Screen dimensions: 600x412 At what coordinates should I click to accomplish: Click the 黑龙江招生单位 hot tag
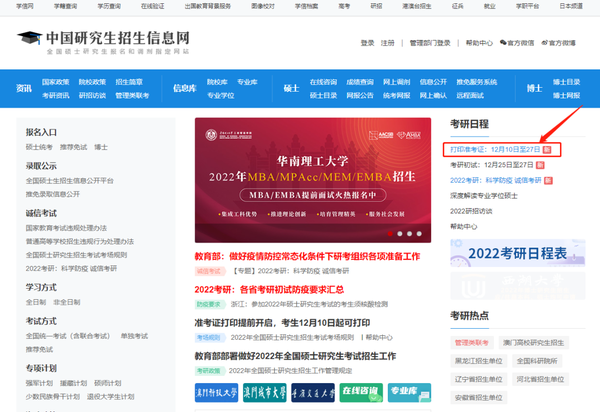click(478, 361)
